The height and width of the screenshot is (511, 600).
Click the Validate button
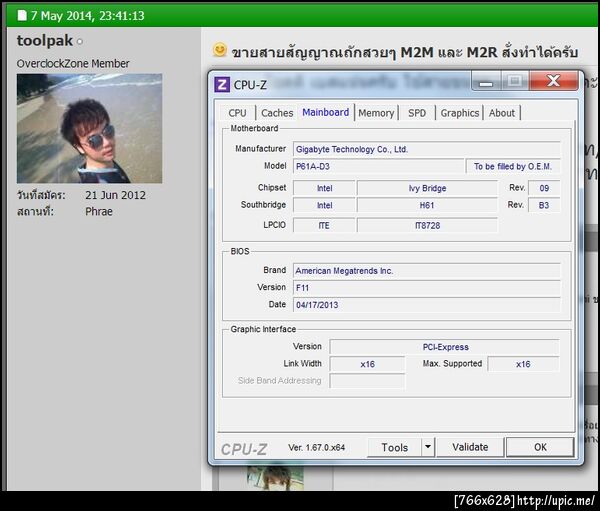pos(470,447)
